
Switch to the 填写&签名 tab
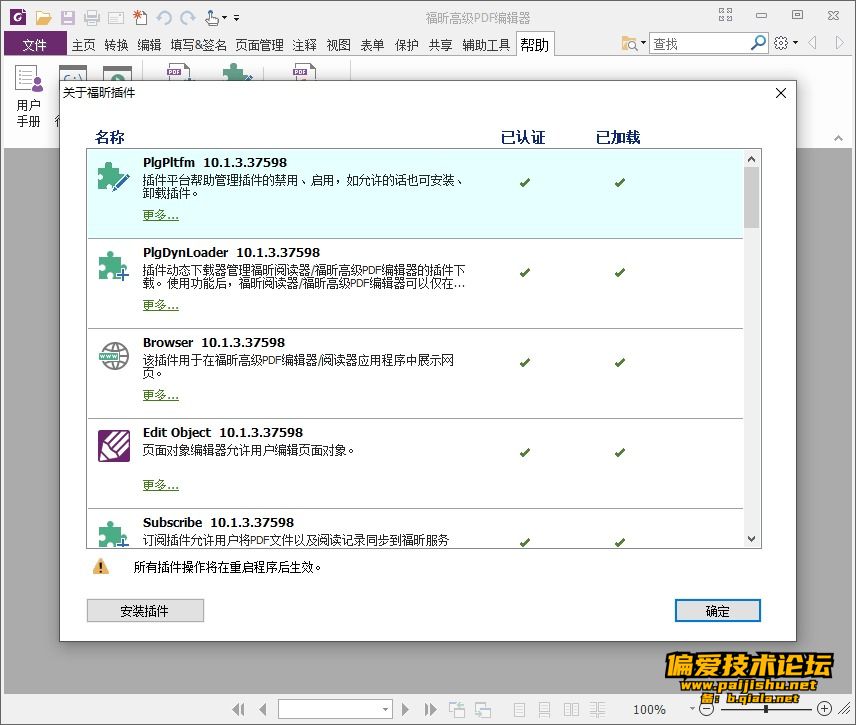point(199,45)
